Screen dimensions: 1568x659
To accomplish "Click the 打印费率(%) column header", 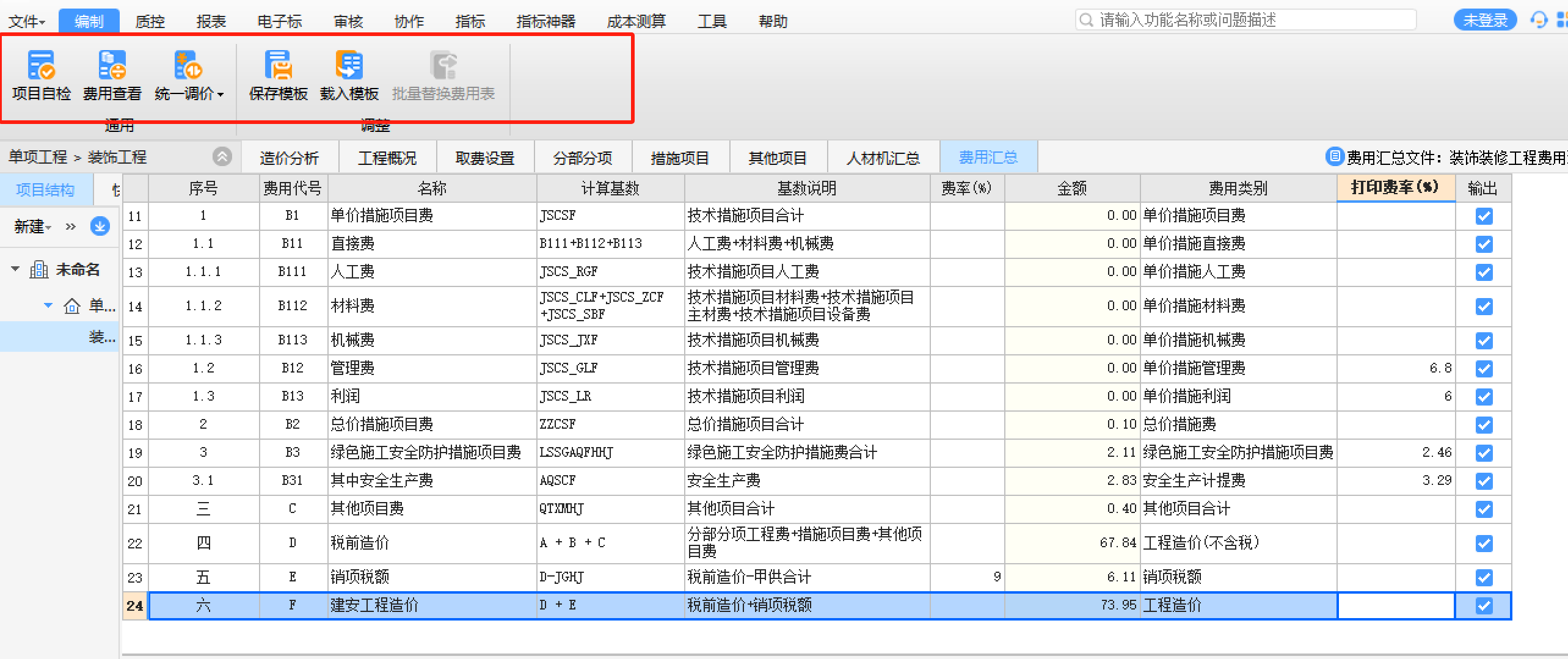I will pos(1395,188).
